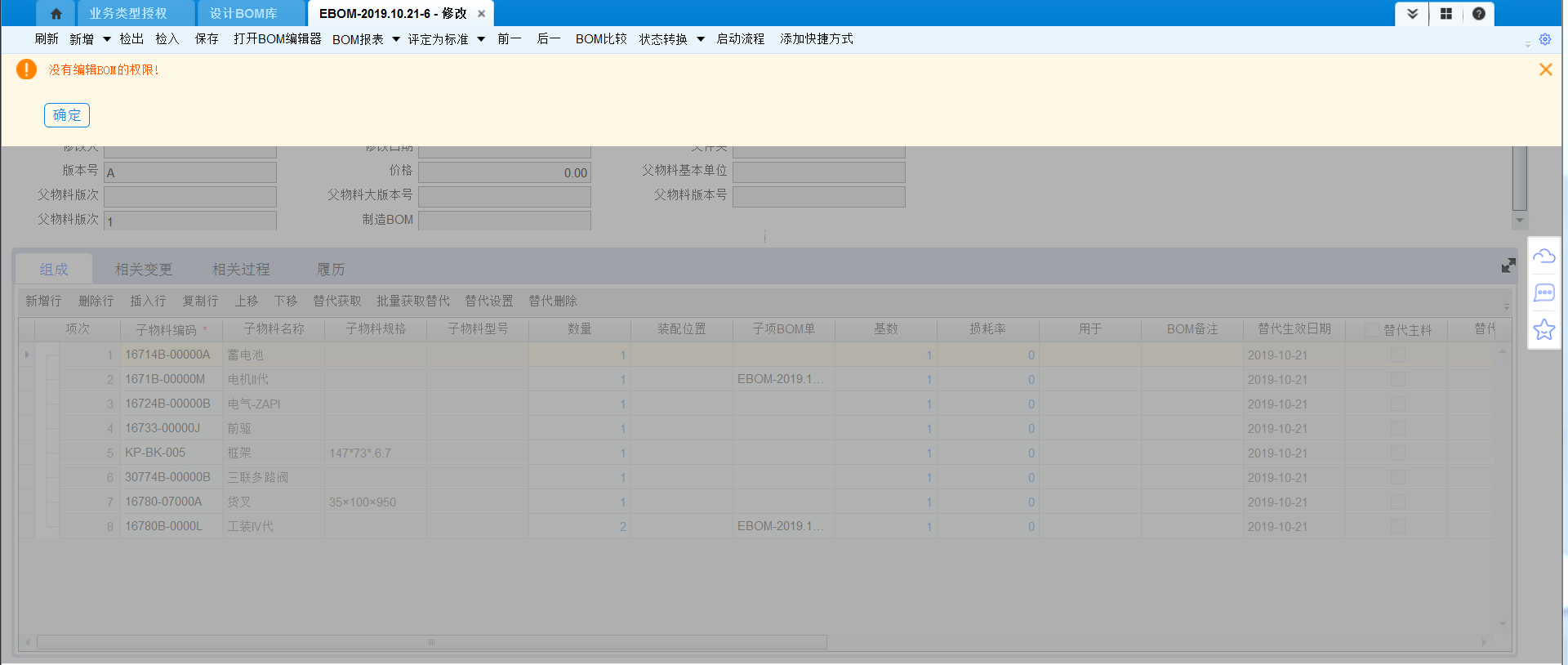Check 替代主料 box for row 8

1397,526
